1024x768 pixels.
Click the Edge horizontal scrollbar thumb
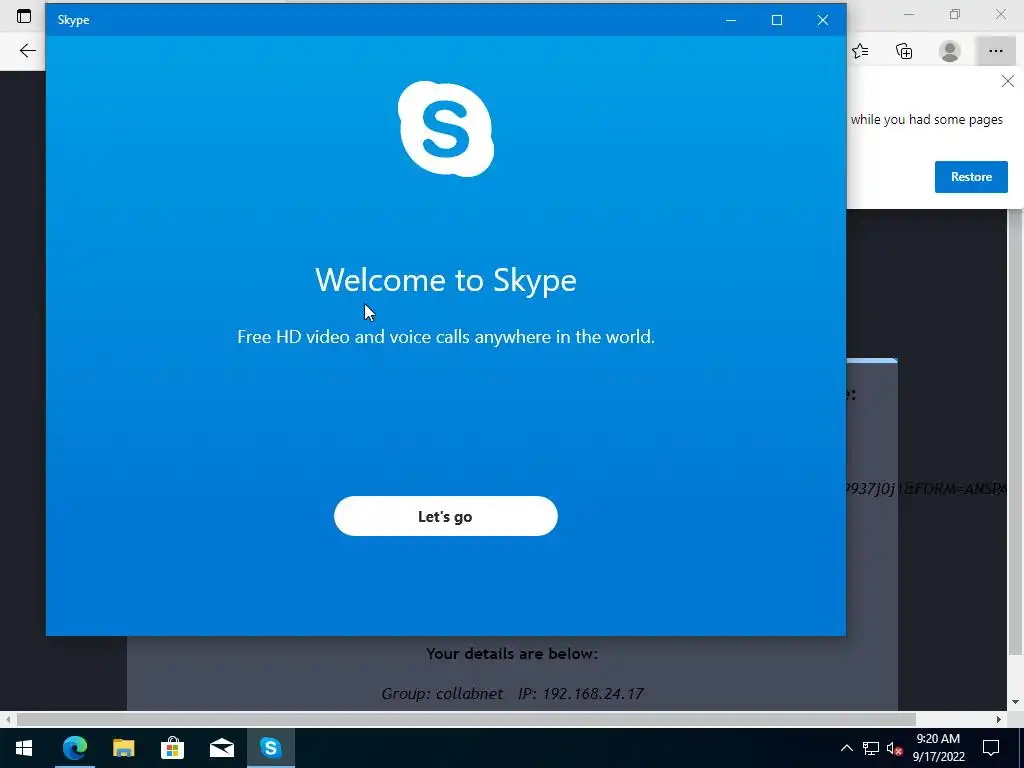(466, 719)
